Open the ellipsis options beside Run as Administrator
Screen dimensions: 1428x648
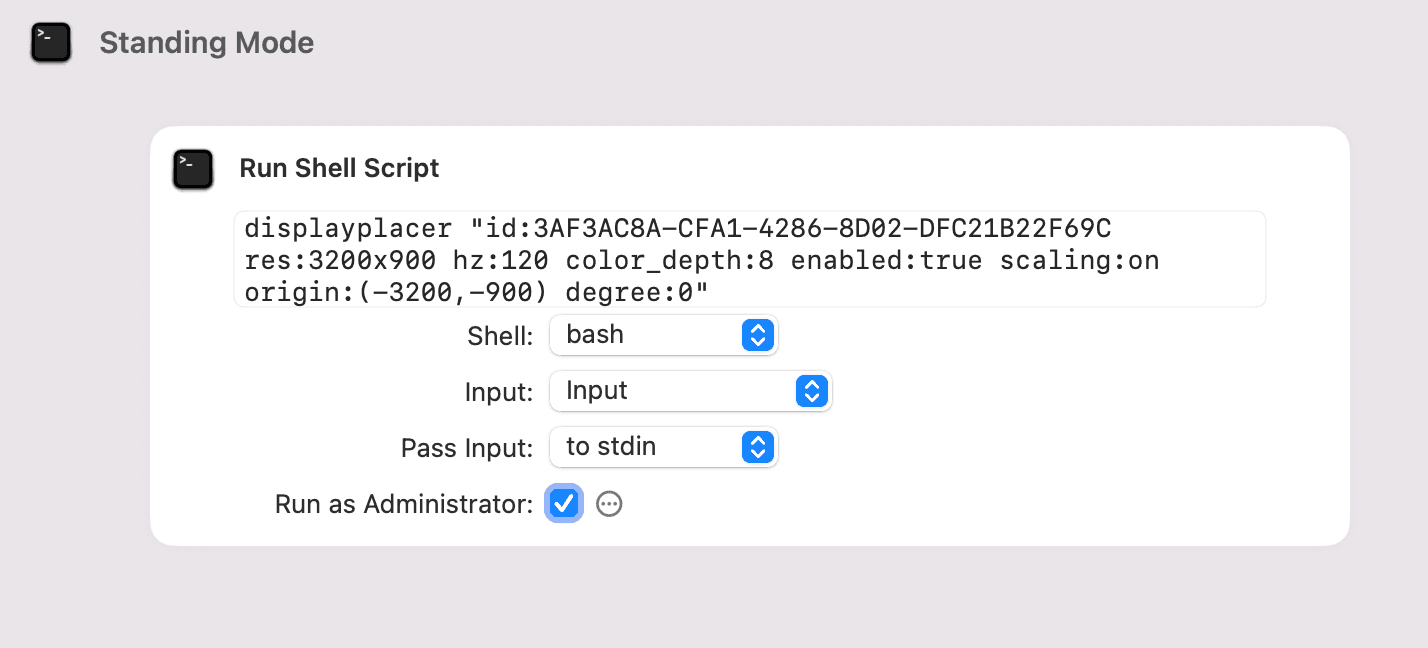click(609, 504)
